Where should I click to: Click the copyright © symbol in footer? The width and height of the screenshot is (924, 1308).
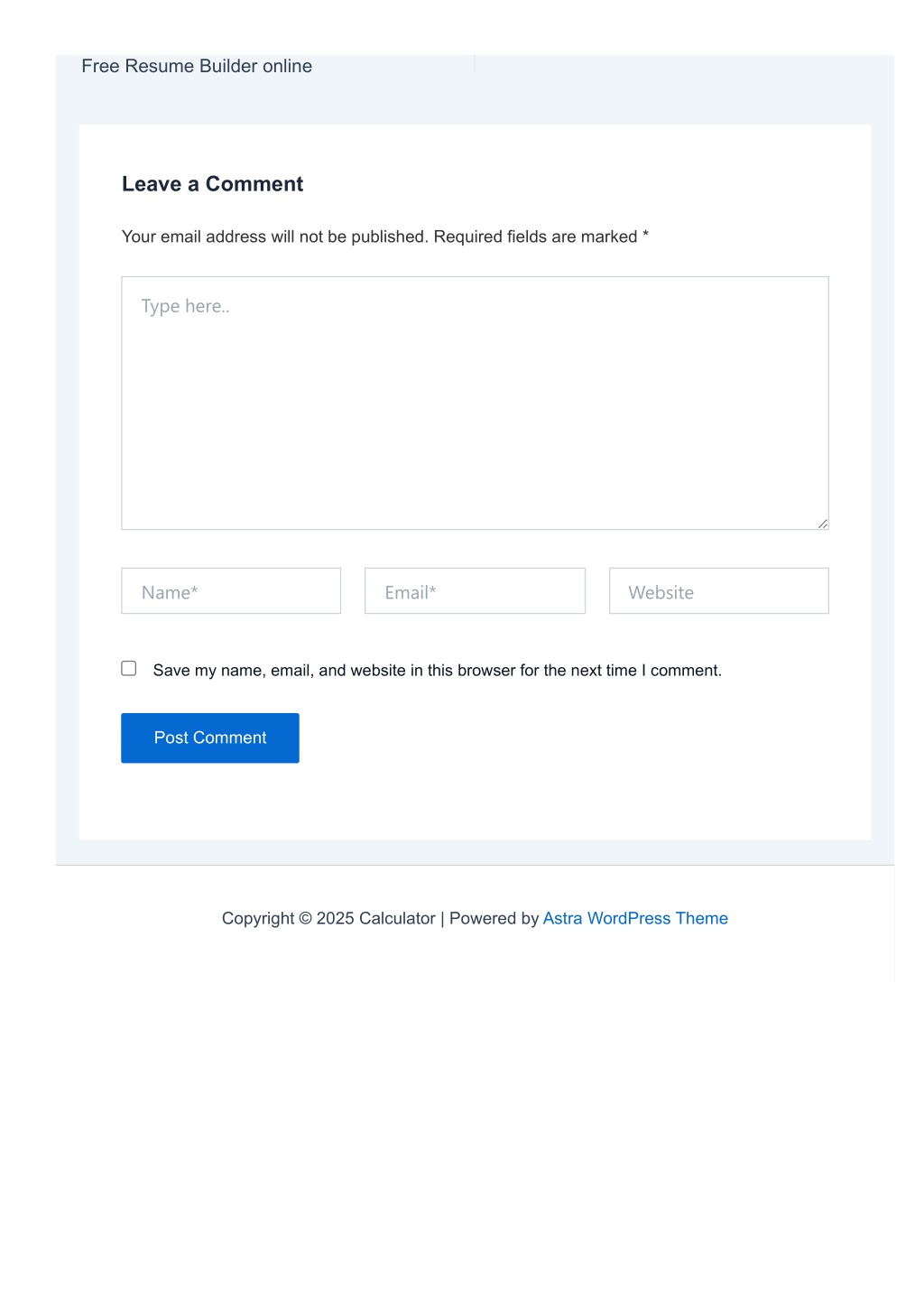coord(305,918)
